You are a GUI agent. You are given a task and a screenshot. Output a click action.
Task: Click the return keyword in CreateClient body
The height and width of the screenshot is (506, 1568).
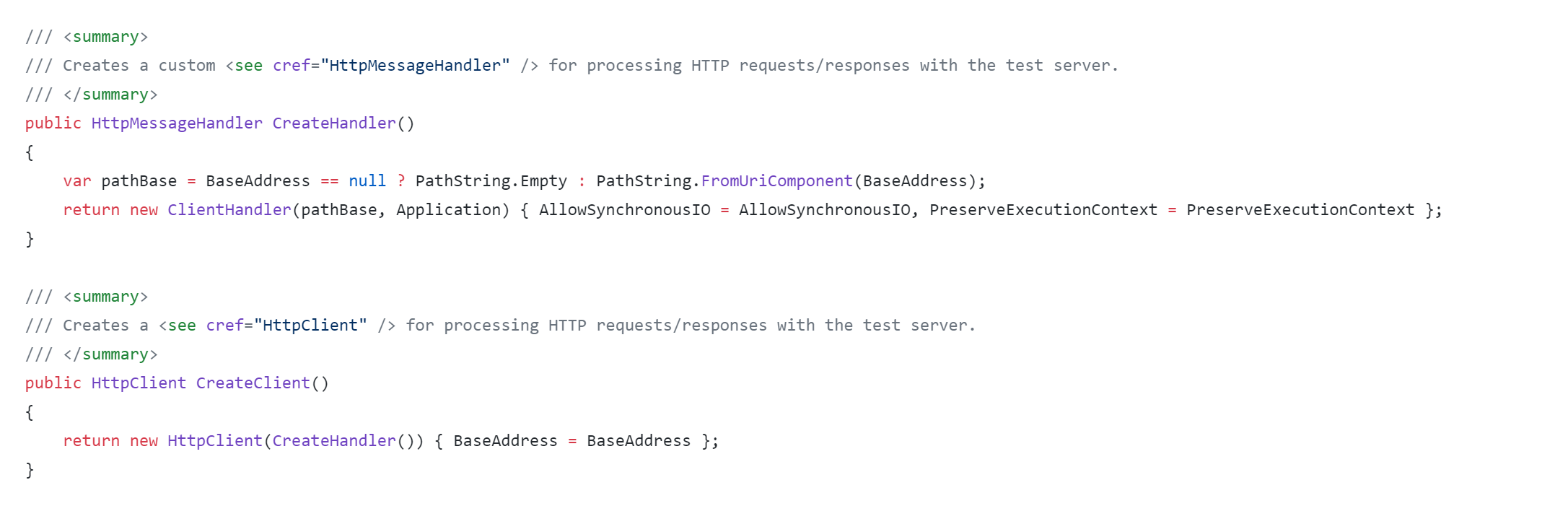[x=91, y=441]
